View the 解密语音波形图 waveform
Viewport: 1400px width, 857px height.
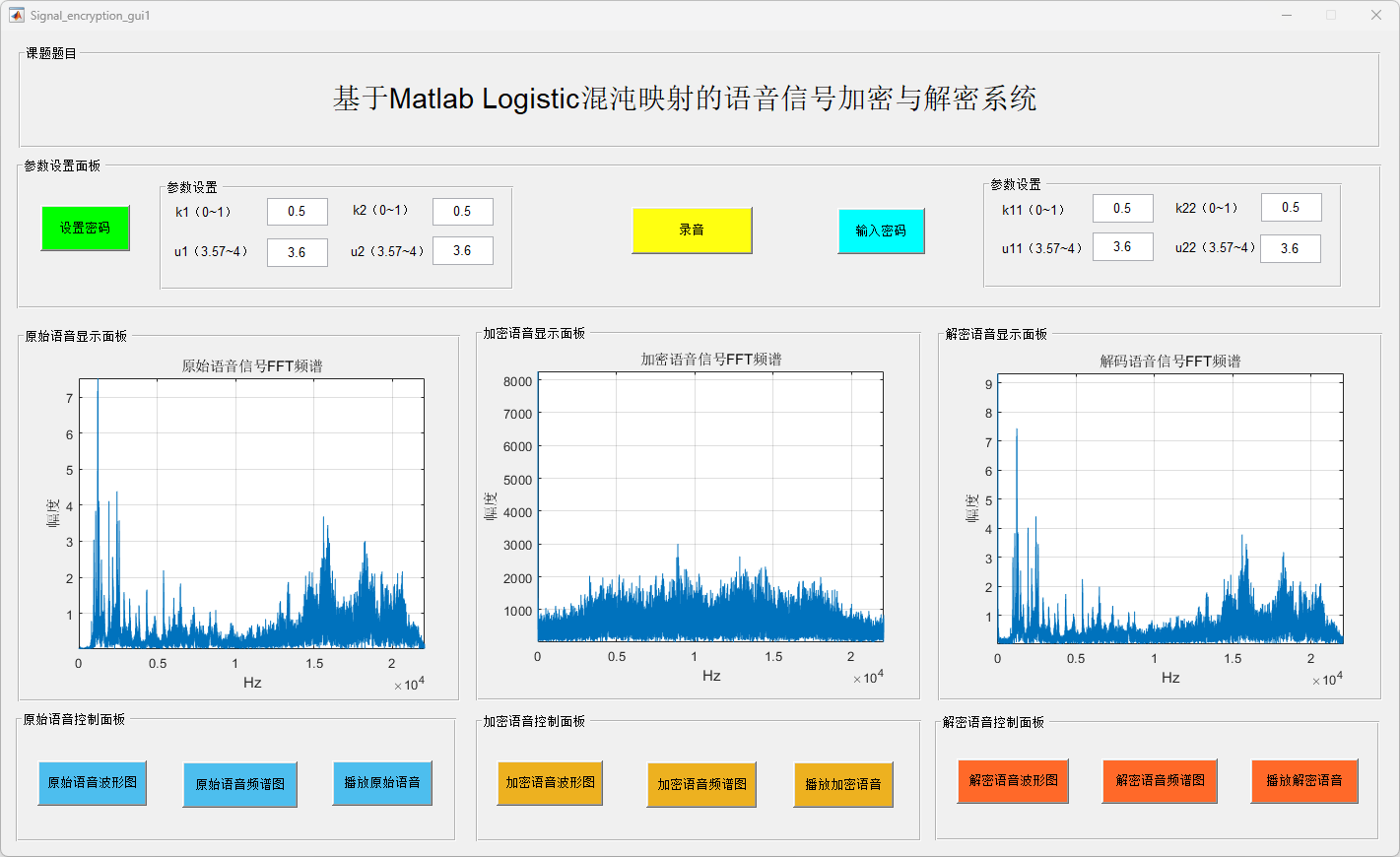1013,781
